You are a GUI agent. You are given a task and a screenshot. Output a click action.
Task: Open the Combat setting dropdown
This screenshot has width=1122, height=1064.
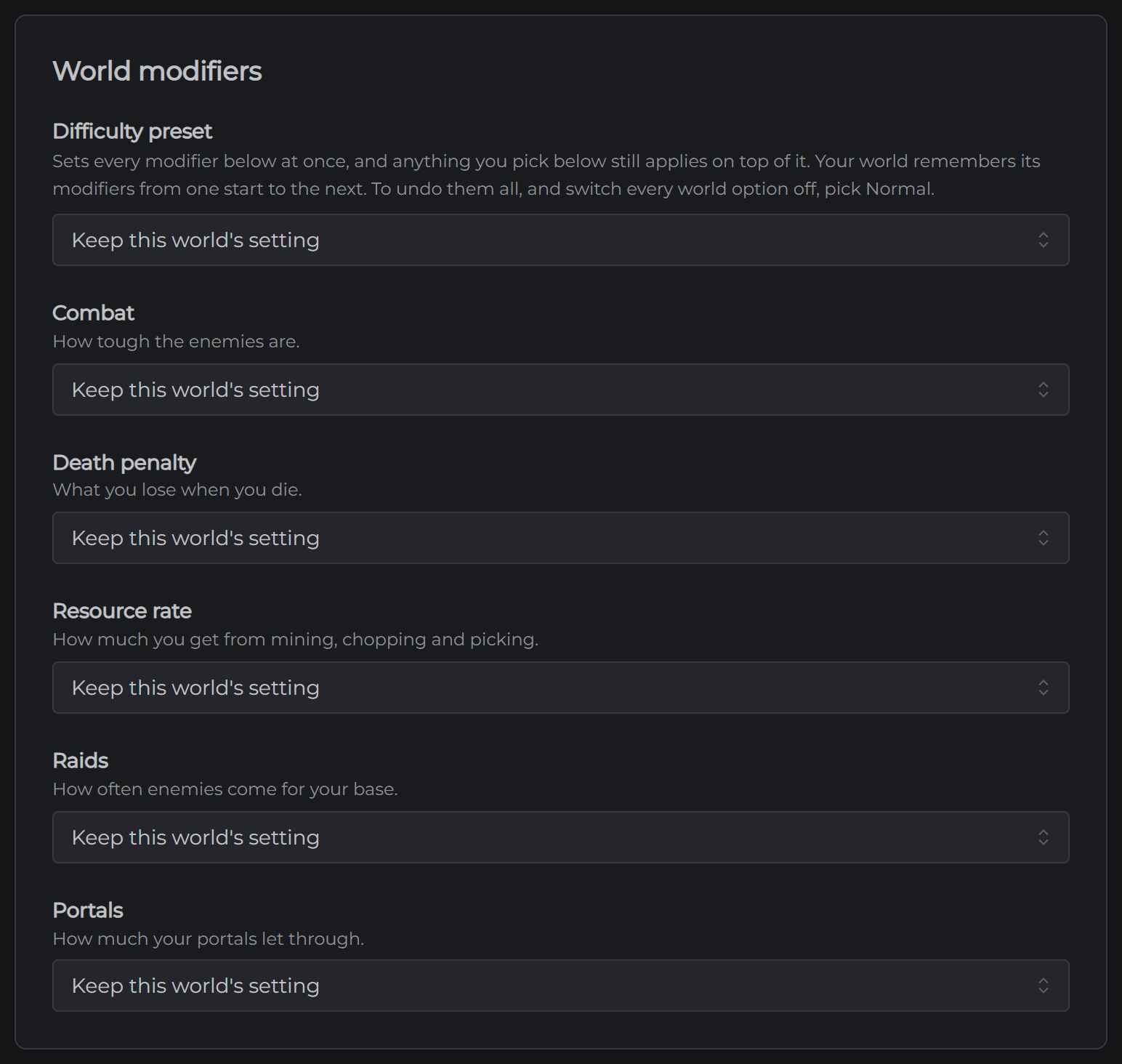click(x=560, y=390)
